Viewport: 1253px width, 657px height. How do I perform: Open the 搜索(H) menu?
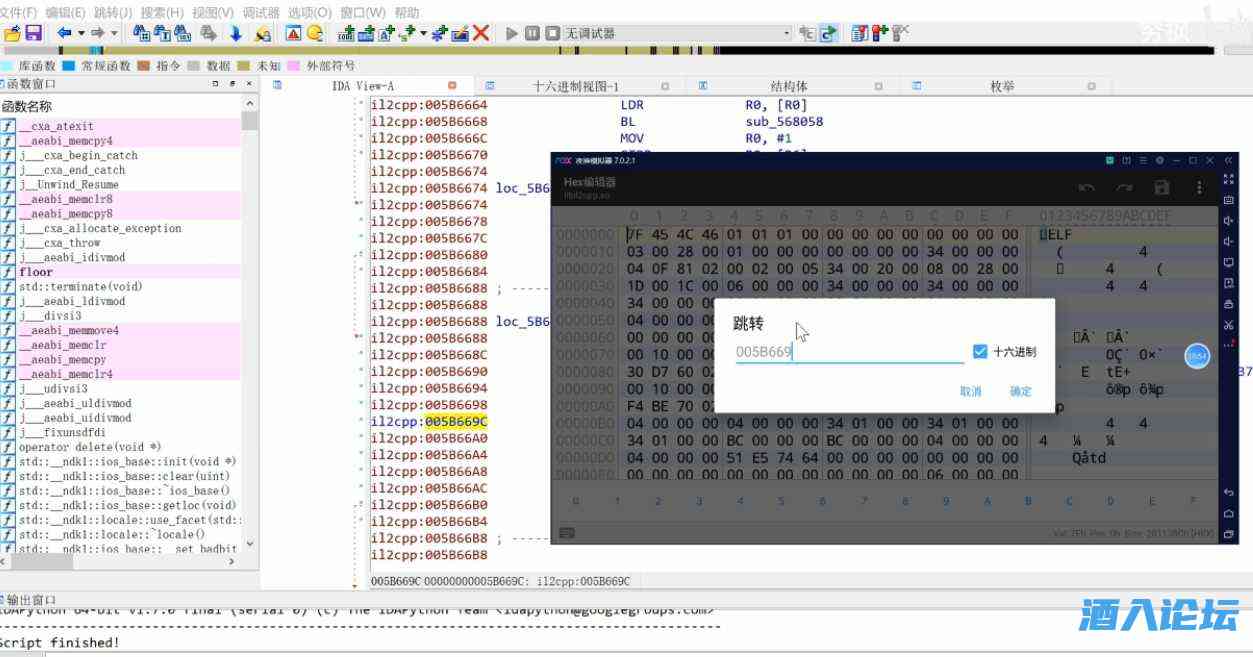[x=162, y=12]
